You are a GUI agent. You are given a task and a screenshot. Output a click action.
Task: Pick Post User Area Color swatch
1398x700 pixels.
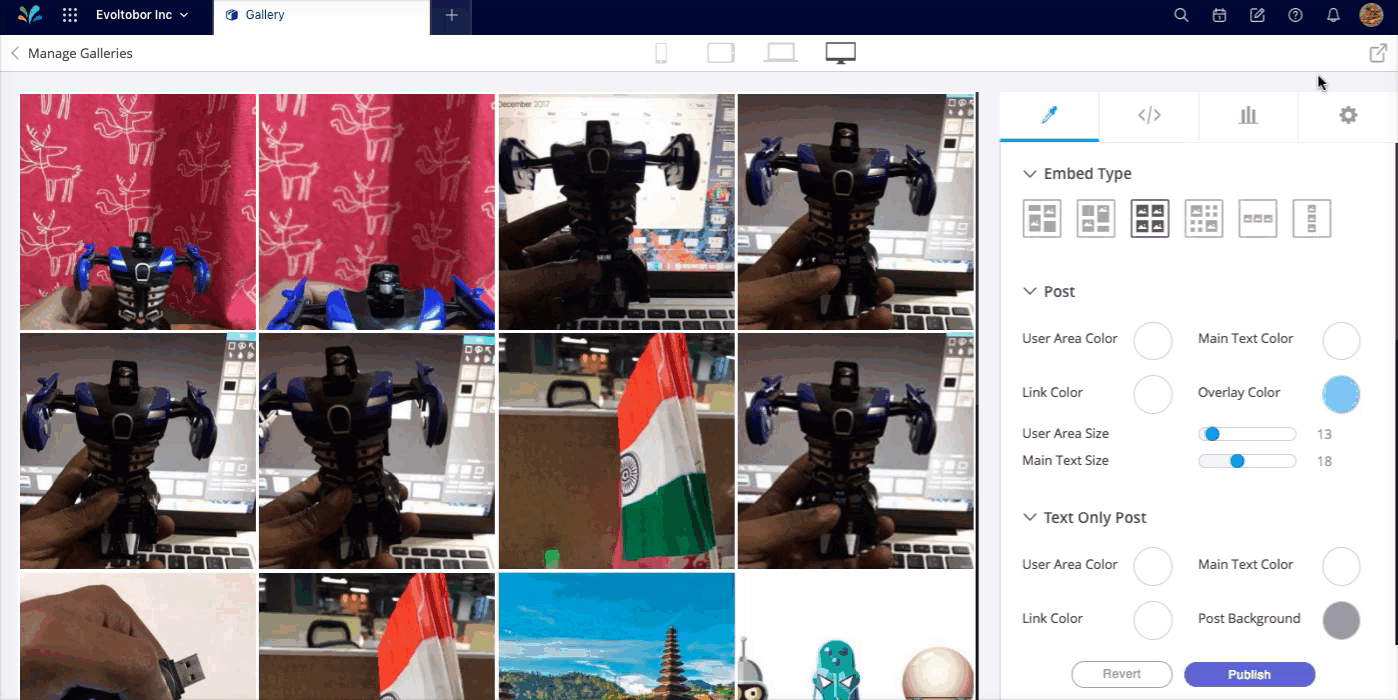1153,340
